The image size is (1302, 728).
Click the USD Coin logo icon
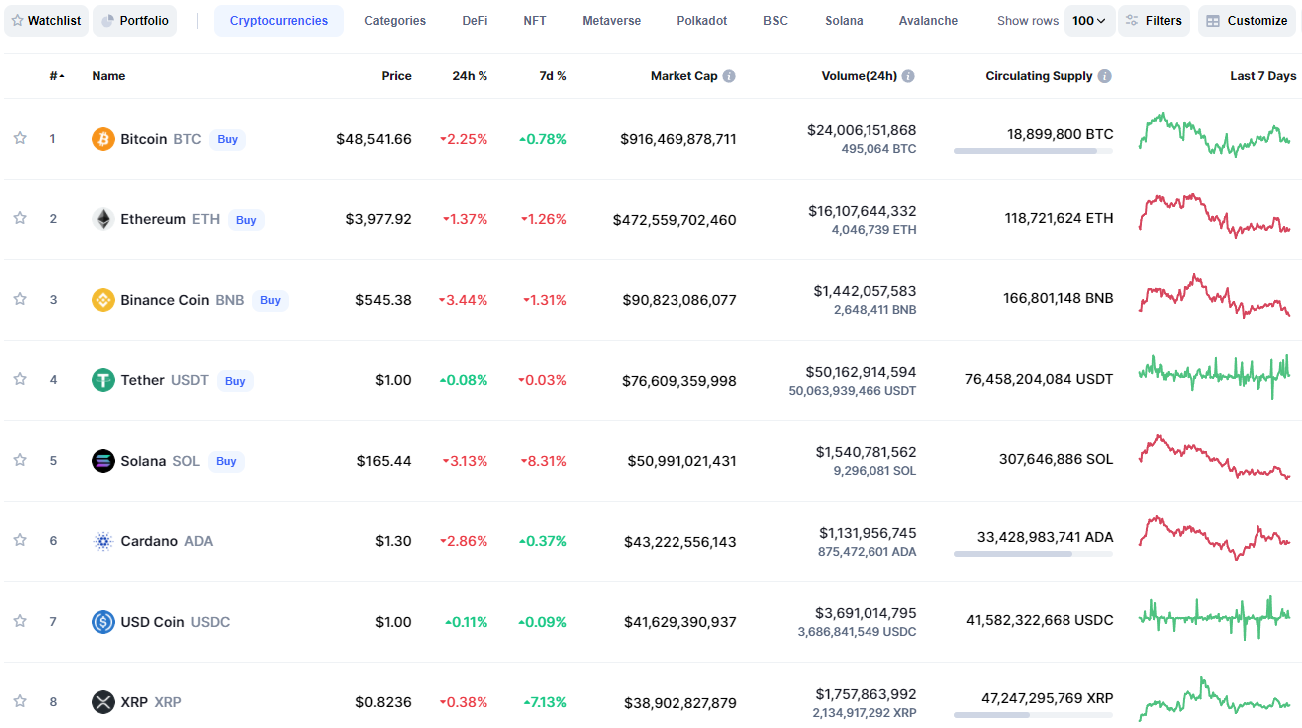[103, 622]
